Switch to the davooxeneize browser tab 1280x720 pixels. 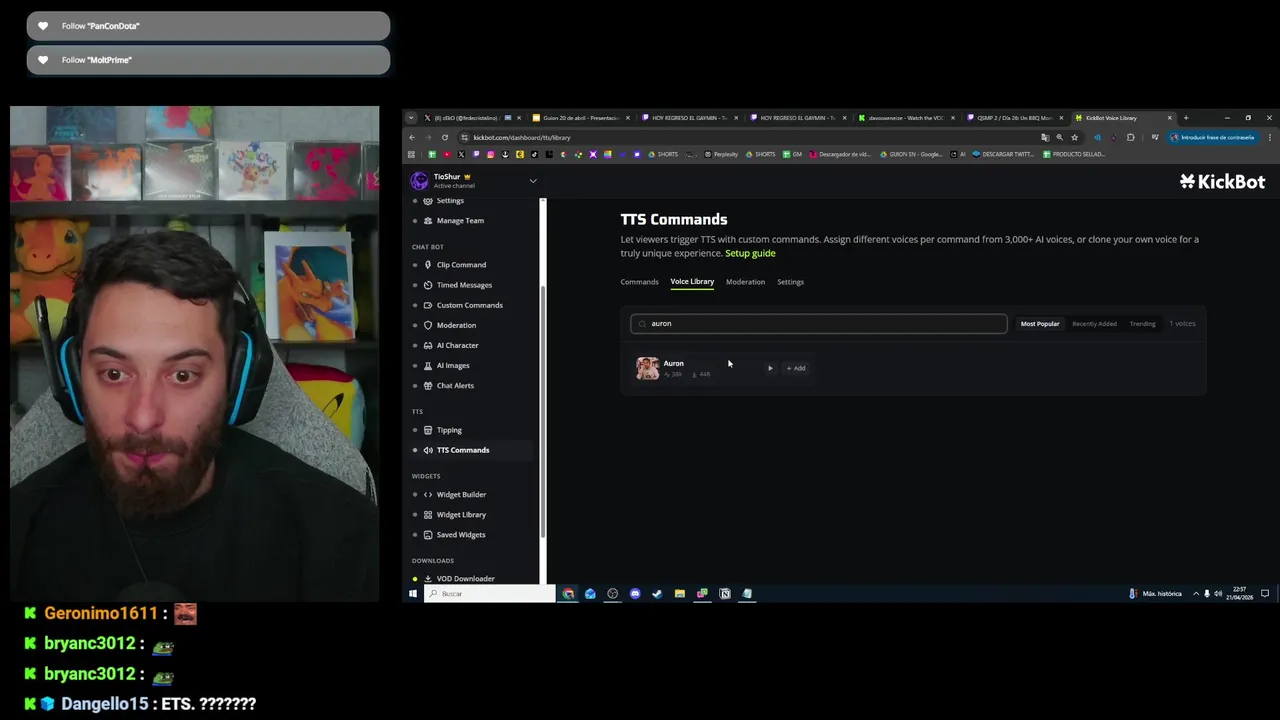point(906,118)
